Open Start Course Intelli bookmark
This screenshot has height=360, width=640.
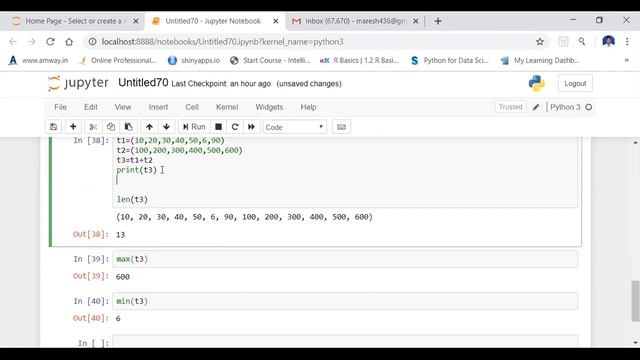[270, 60]
